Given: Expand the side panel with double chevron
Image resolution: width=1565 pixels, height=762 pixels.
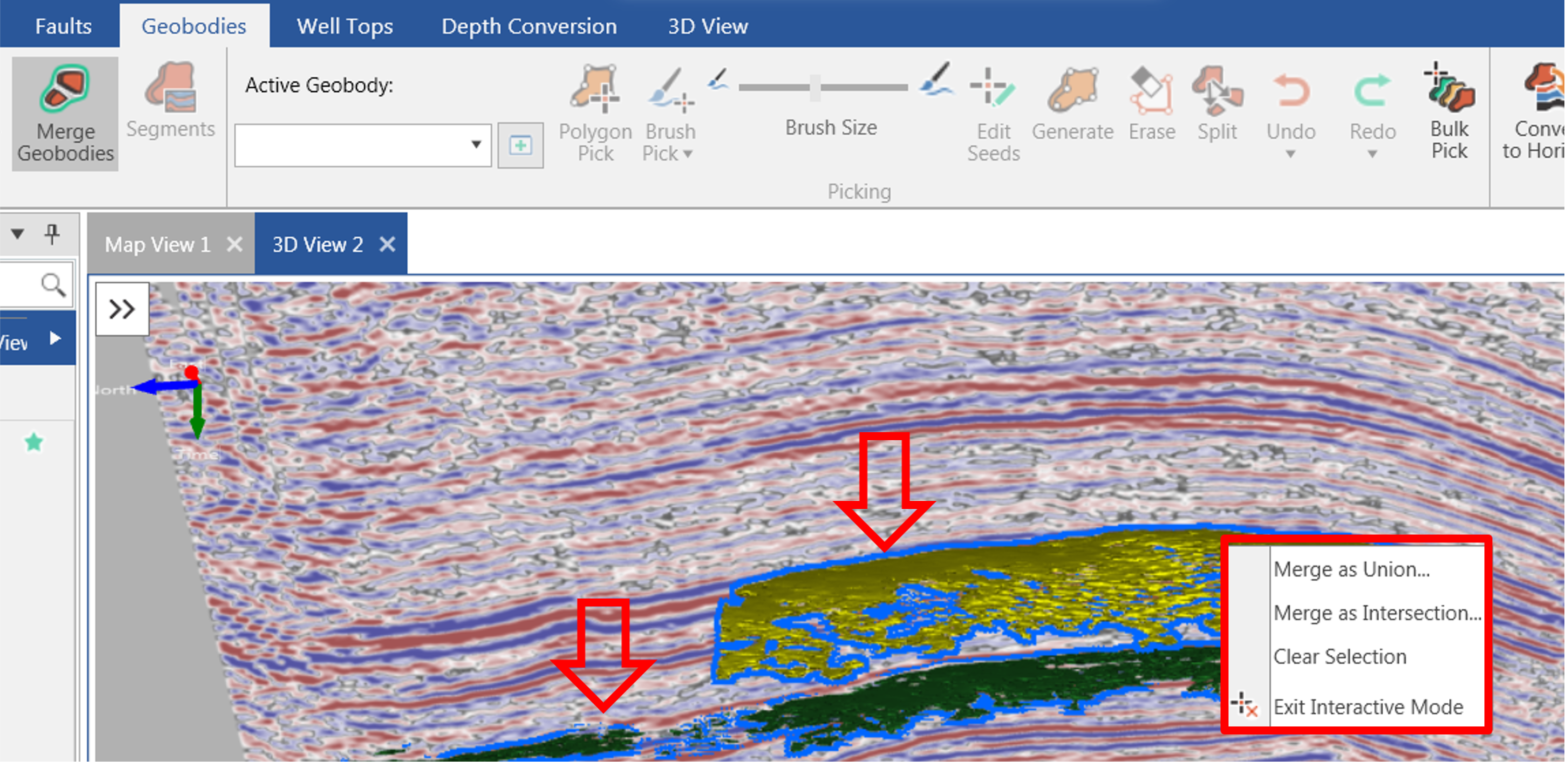Looking at the screenshot, I should [122, 309].
